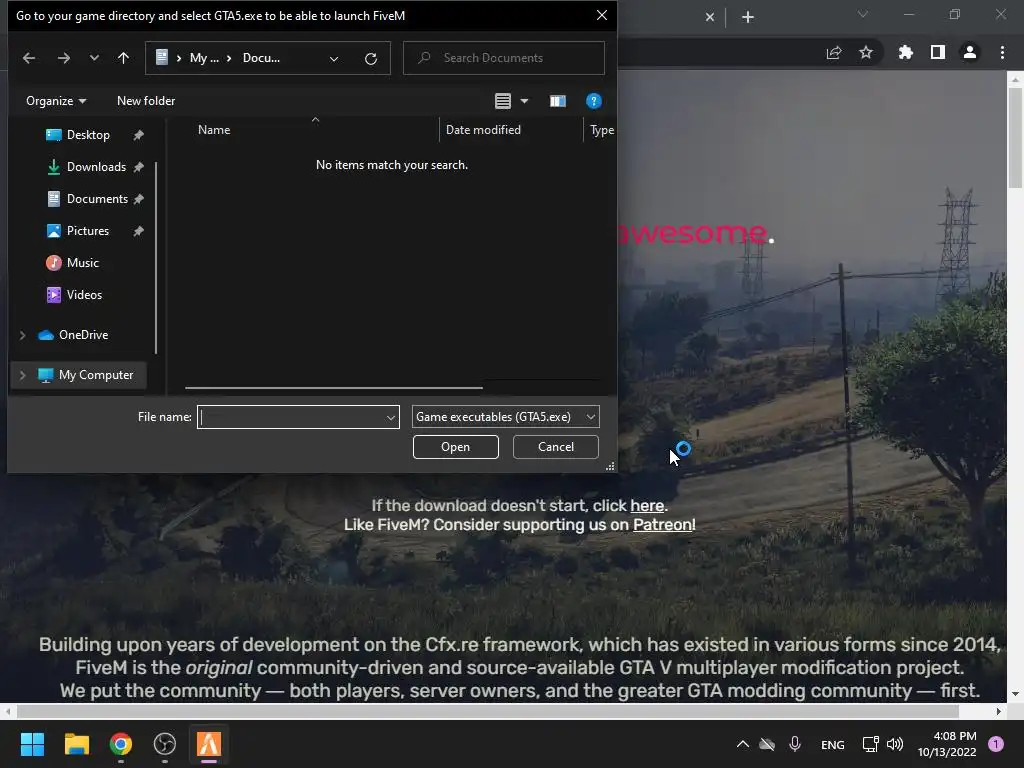This screenshot has width=1024, height=768.
Task: Open address bar path history dropdown
Action: tap(334, 59)
